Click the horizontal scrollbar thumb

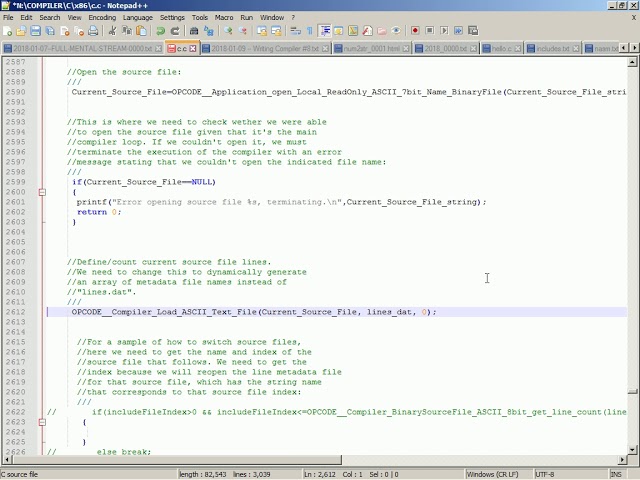(x=178, y=460)
